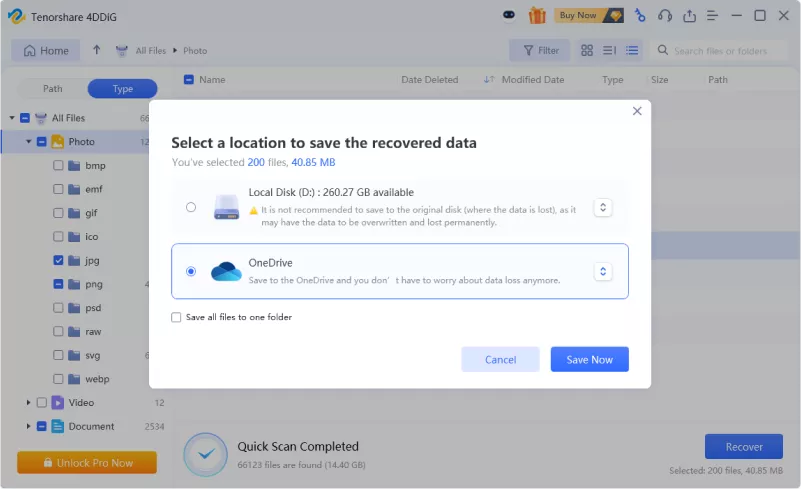The height and width of the screenshot is (489, 801).
Task: Click the robot assistant icon
Action: 511,15
